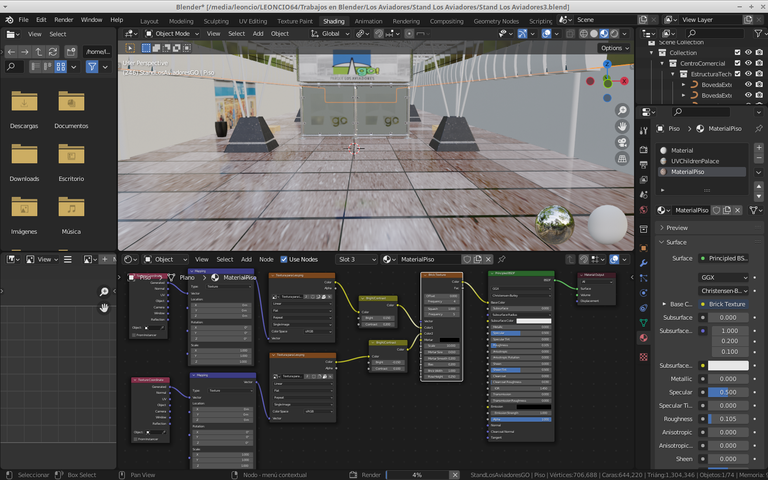Open the Output properties tab

pos(644,165)
